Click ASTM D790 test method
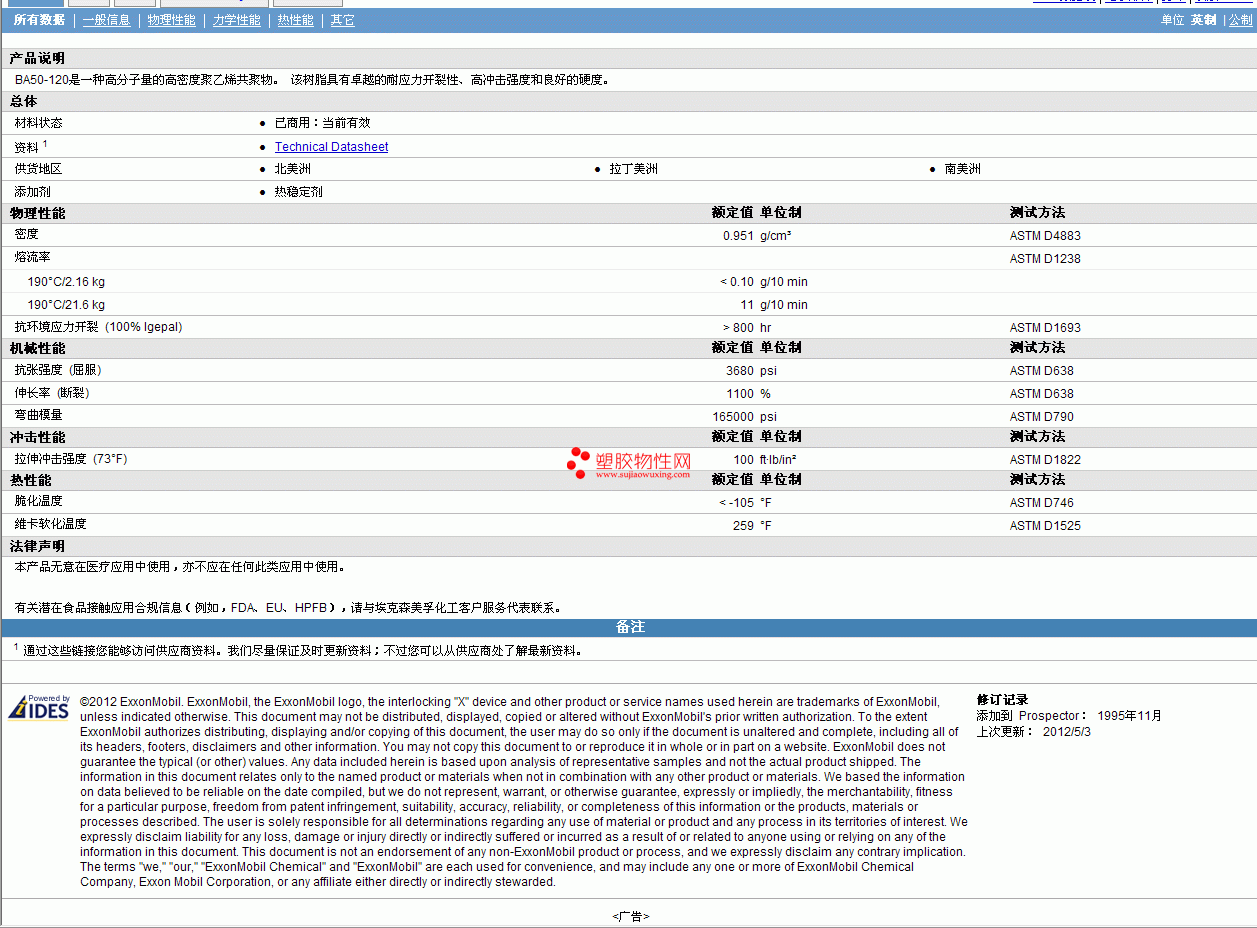 coord(1042,417)
